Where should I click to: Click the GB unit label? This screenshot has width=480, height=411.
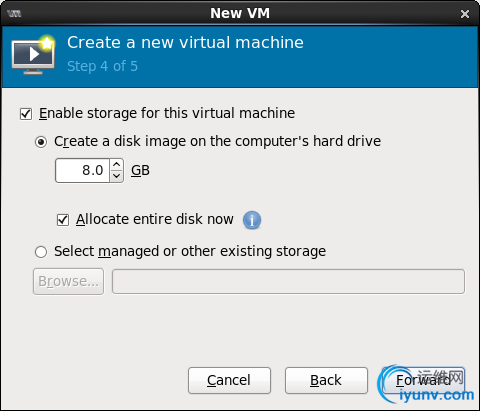[140, 170]
